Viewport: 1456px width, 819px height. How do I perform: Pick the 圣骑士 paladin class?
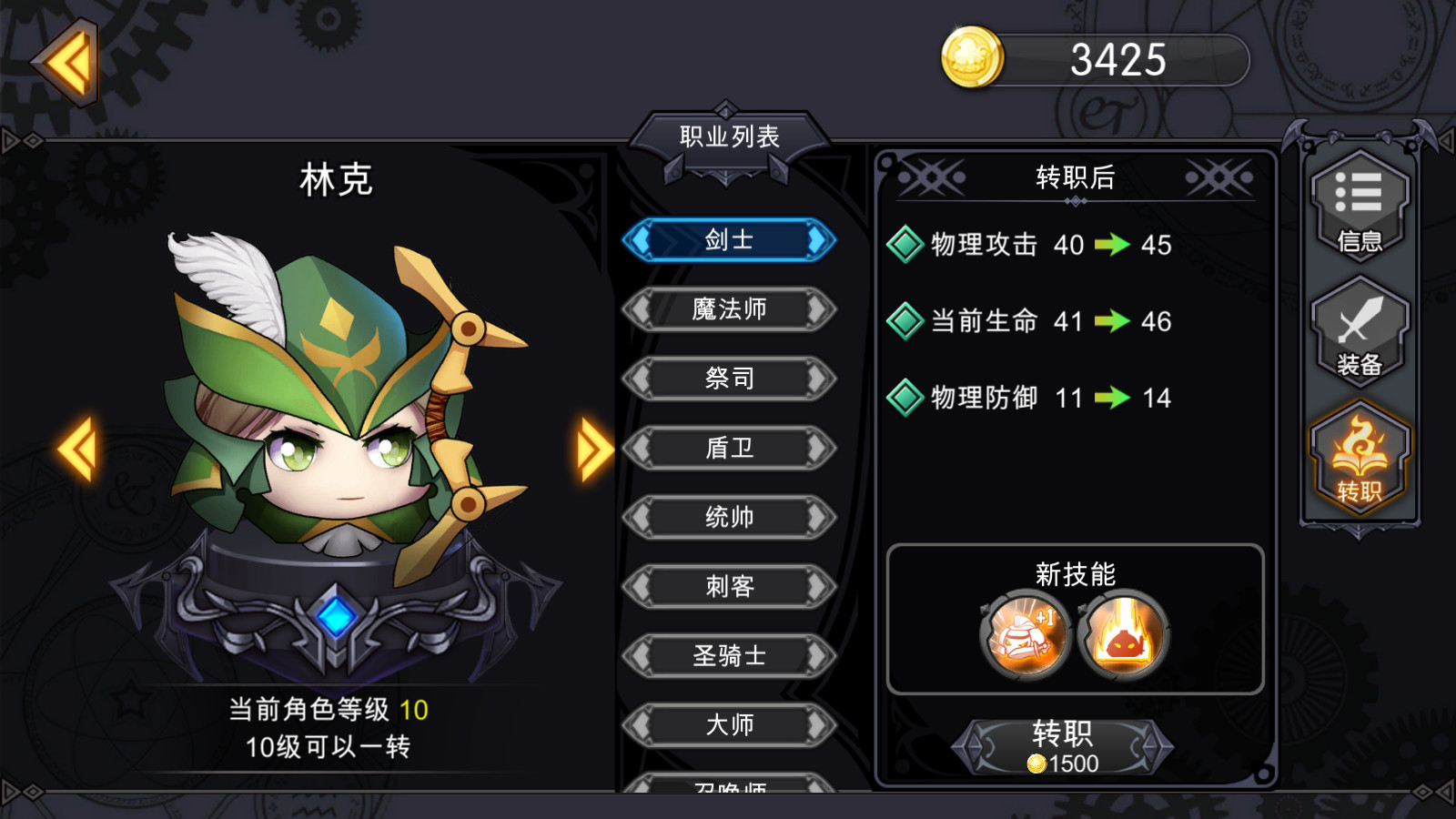point(729,655)
